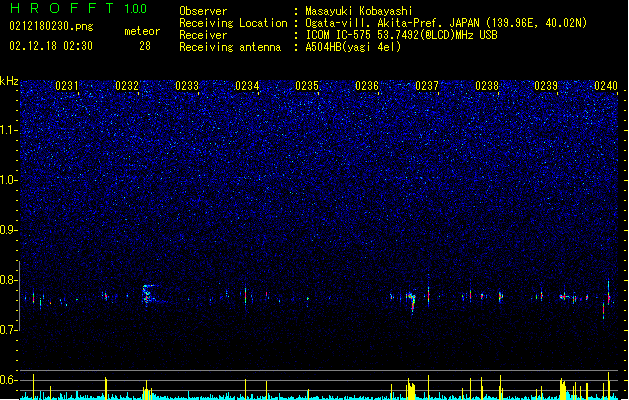The width and height of the screenshot is (629, 400).
Task: Click the 0.6 kHz axis label
Action: click(x=8, y=380)
